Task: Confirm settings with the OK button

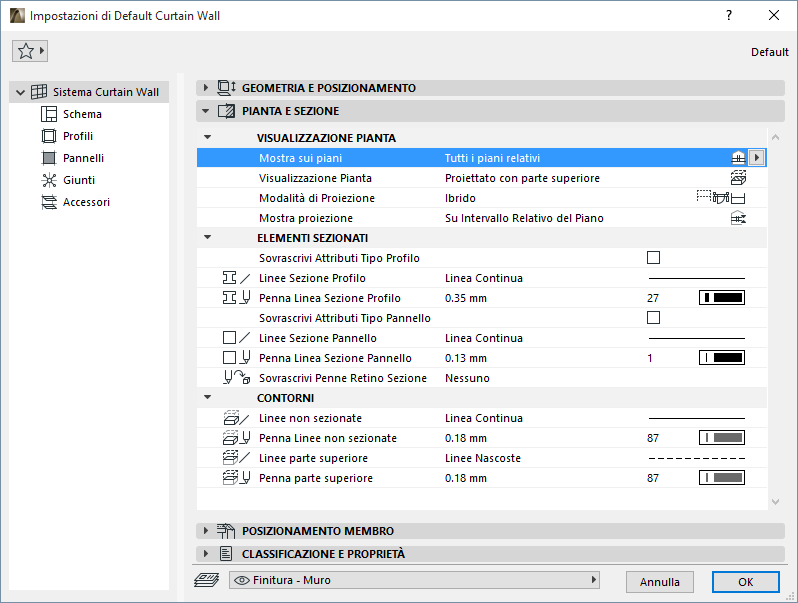Action: point(745,581)
